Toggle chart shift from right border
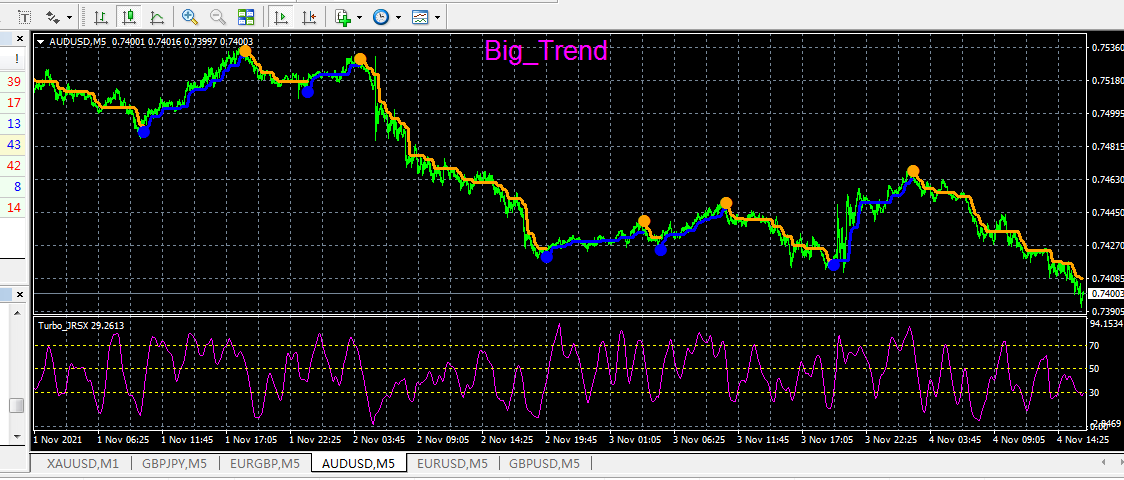Screen dimensions: 1124x480 pyautogui.click(x=309, y=16)
